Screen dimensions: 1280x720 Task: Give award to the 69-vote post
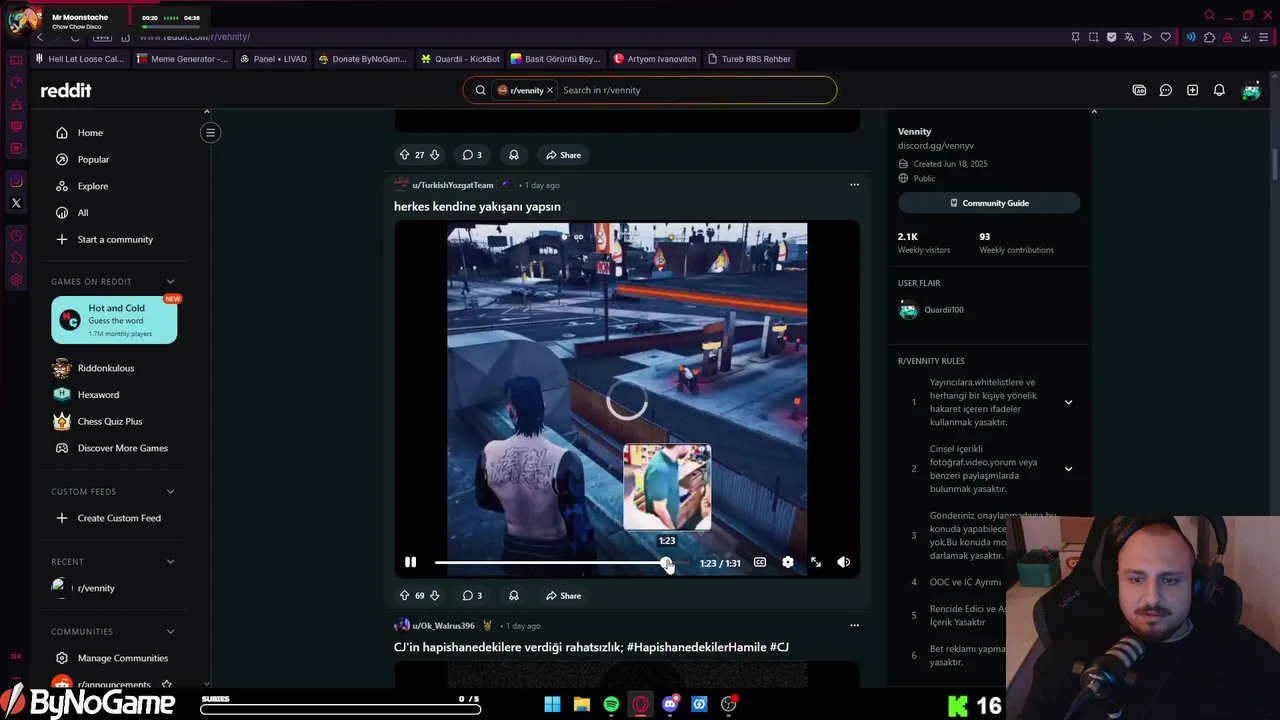514,595
